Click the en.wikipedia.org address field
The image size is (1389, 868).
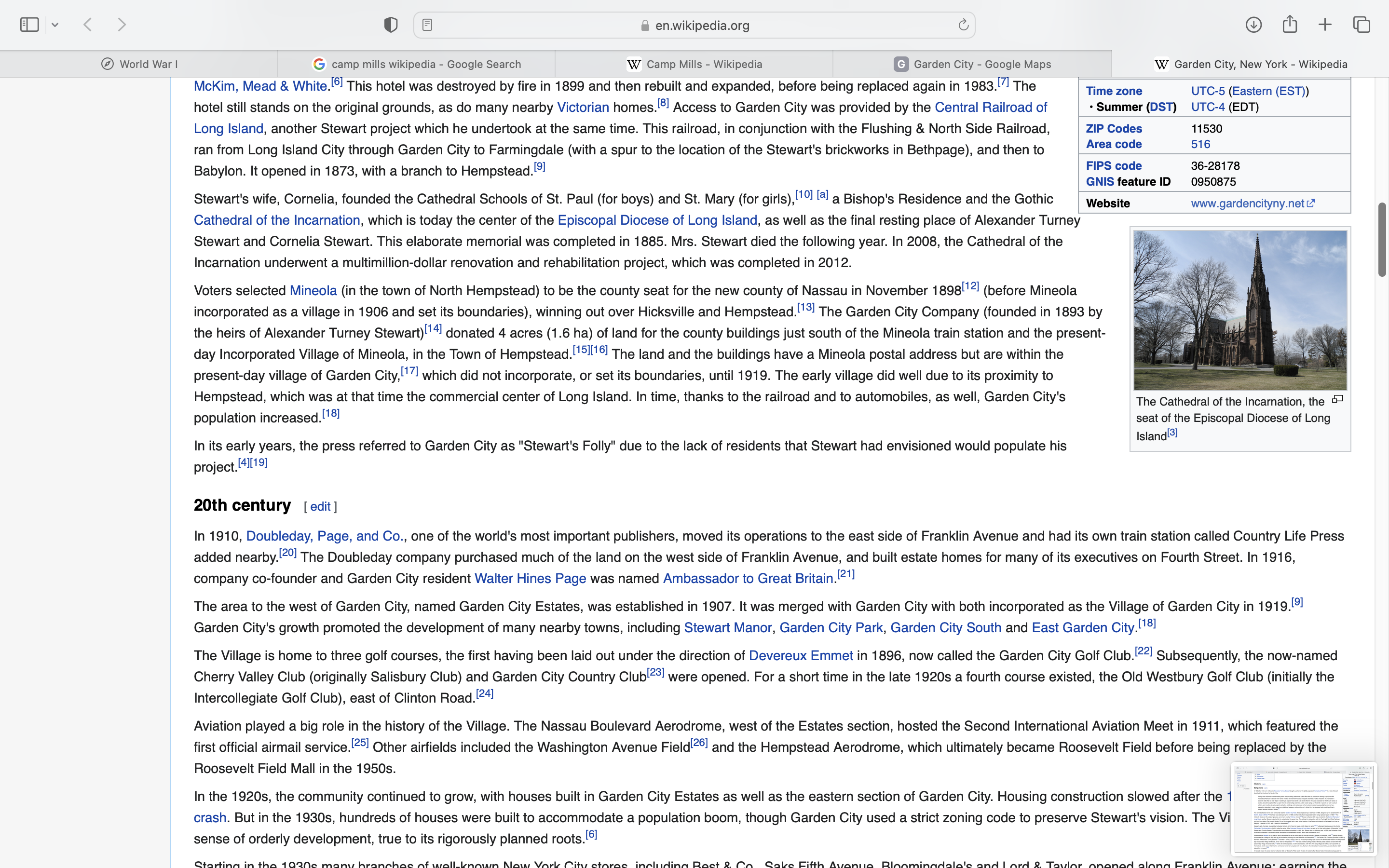pos(694,25)
